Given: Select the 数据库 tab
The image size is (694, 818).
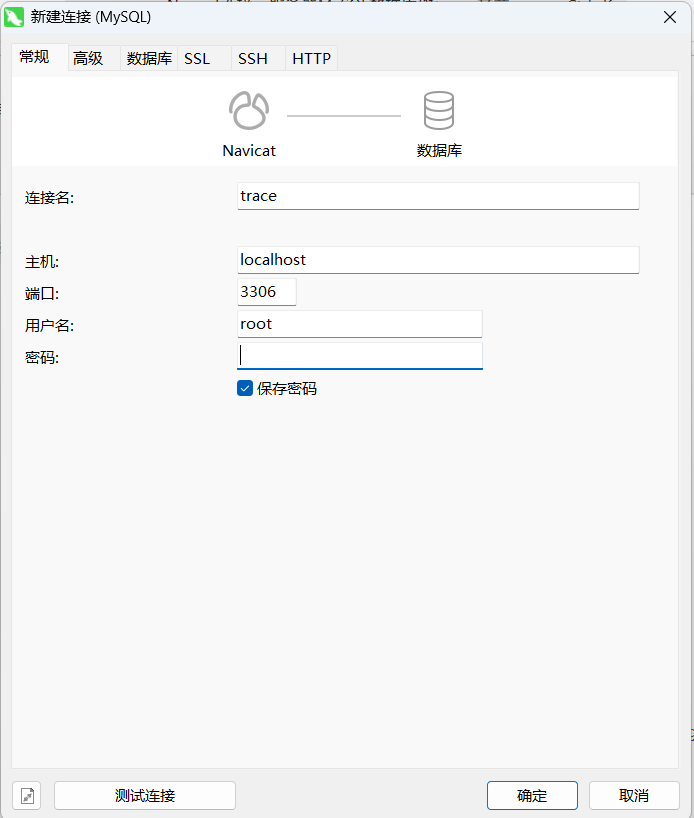Looking at the screenshot, I should click(x=149, y=59).
